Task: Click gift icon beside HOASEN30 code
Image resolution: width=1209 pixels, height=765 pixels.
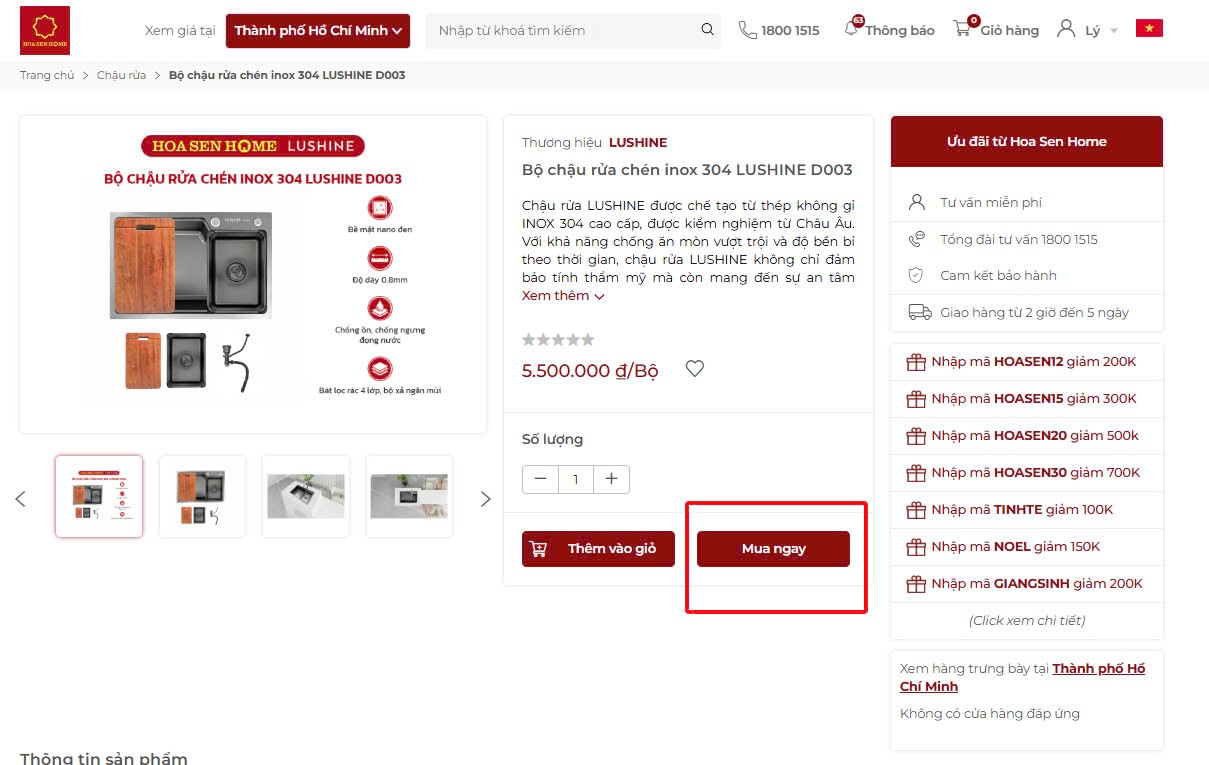Action: 915,473
